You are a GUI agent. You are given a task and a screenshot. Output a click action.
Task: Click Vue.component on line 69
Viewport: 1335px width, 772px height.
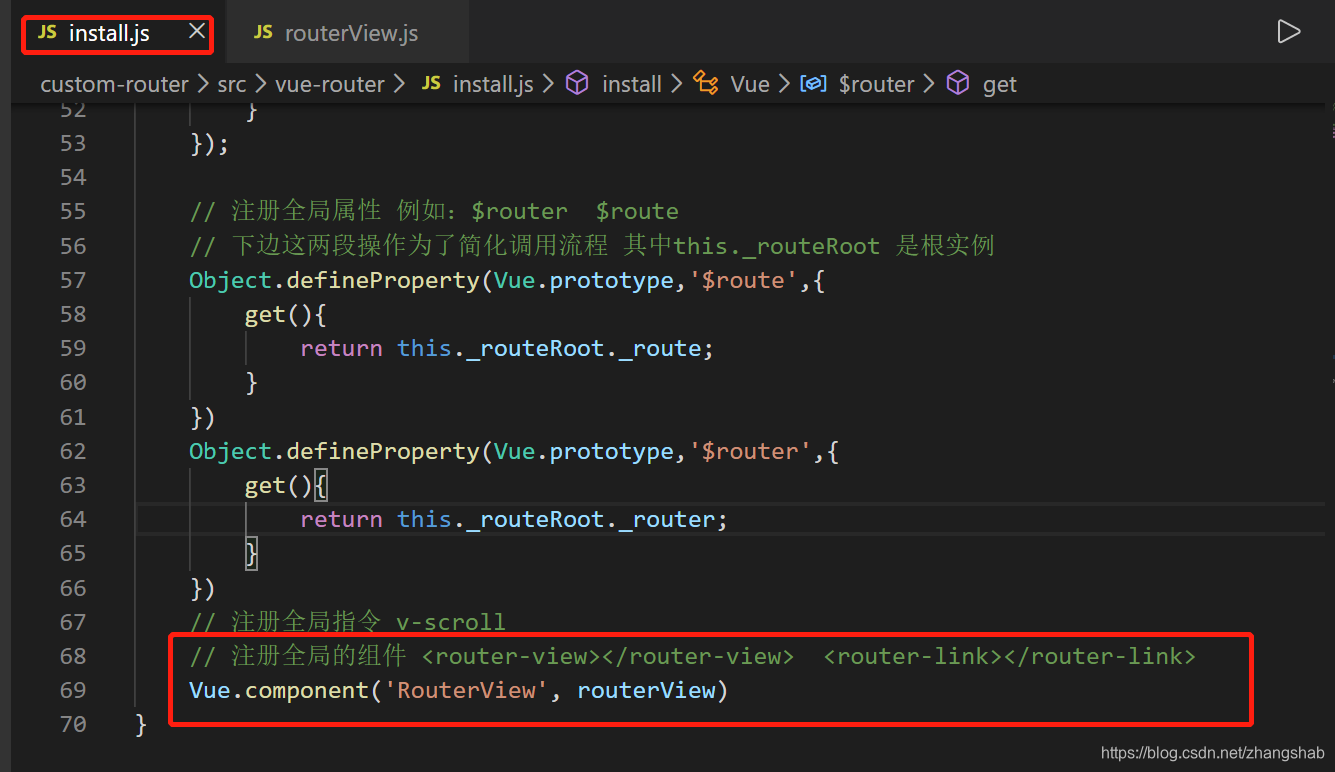point(280,690)
